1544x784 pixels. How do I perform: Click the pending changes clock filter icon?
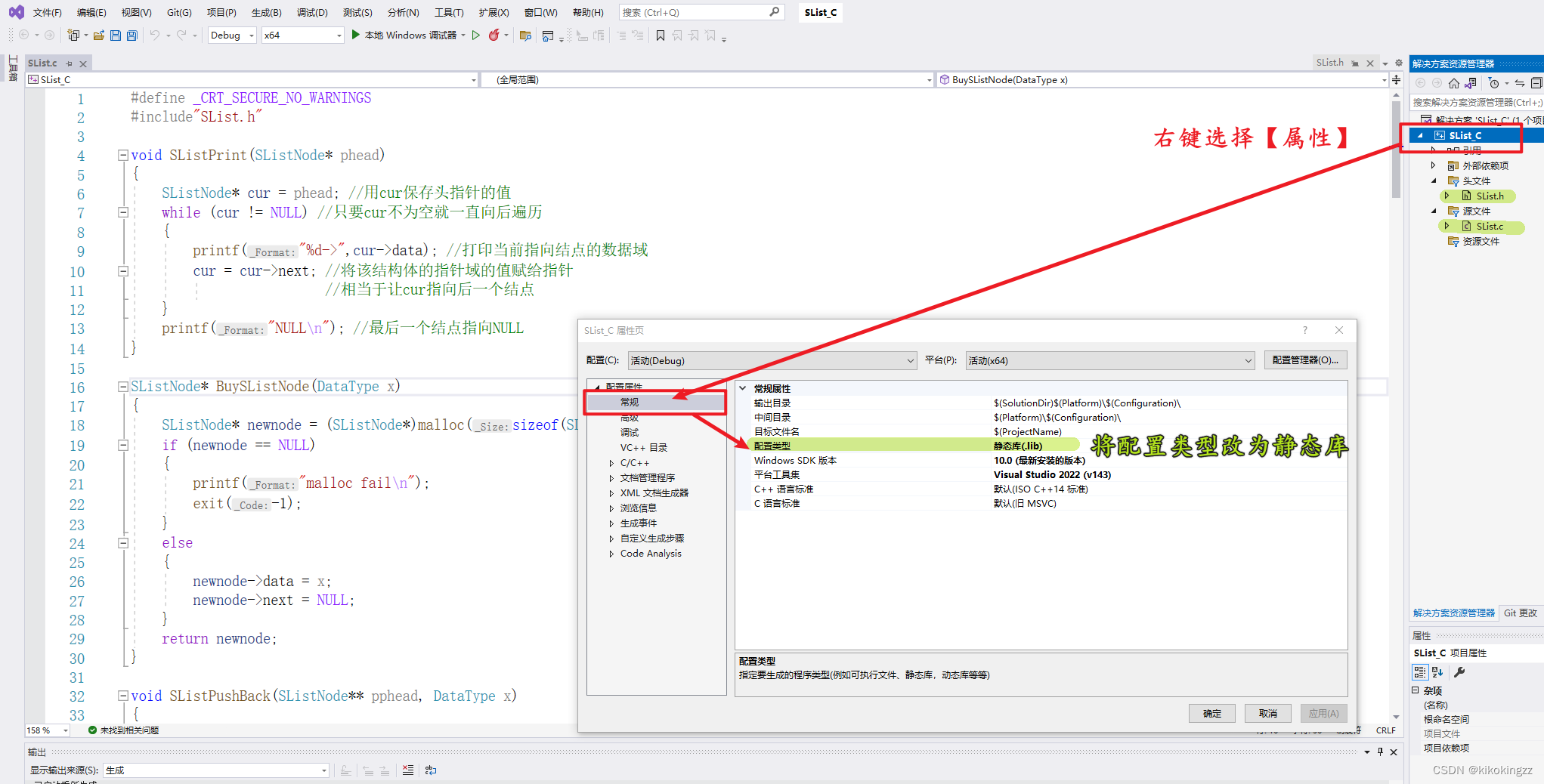pyautogui.click(x=1493, y=83)
